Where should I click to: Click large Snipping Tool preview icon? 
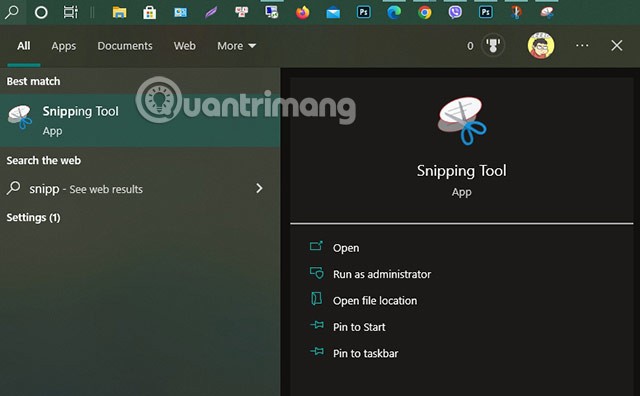click(x=462, y=121)
